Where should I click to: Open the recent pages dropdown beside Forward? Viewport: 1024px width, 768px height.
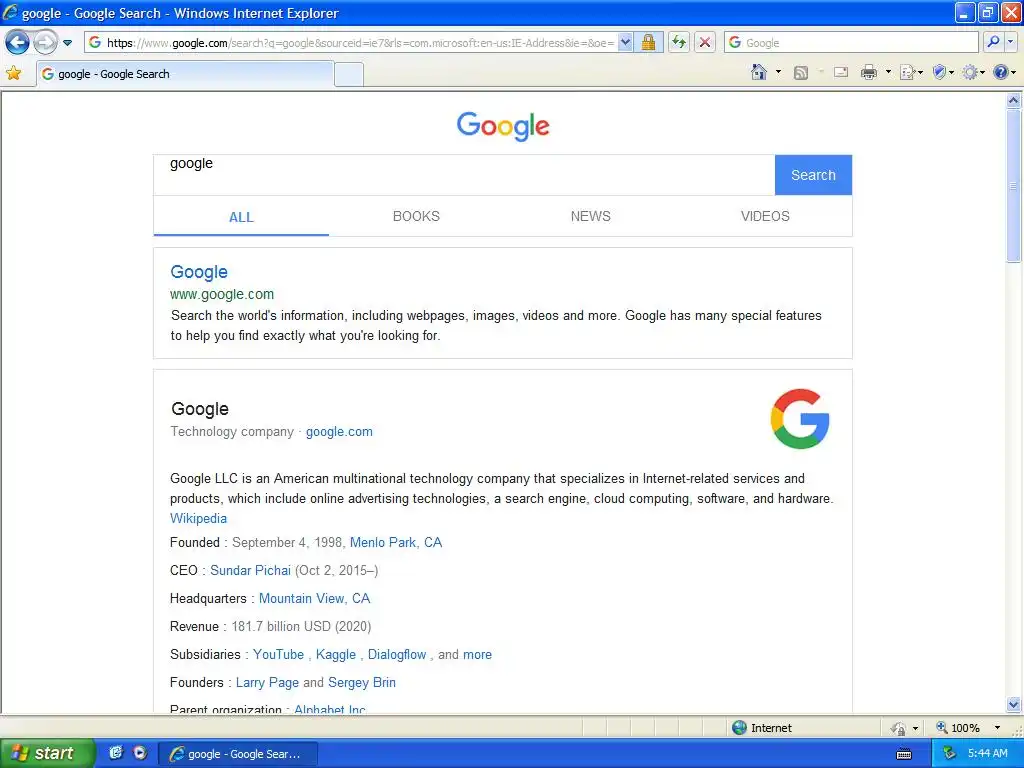[67, 43]
